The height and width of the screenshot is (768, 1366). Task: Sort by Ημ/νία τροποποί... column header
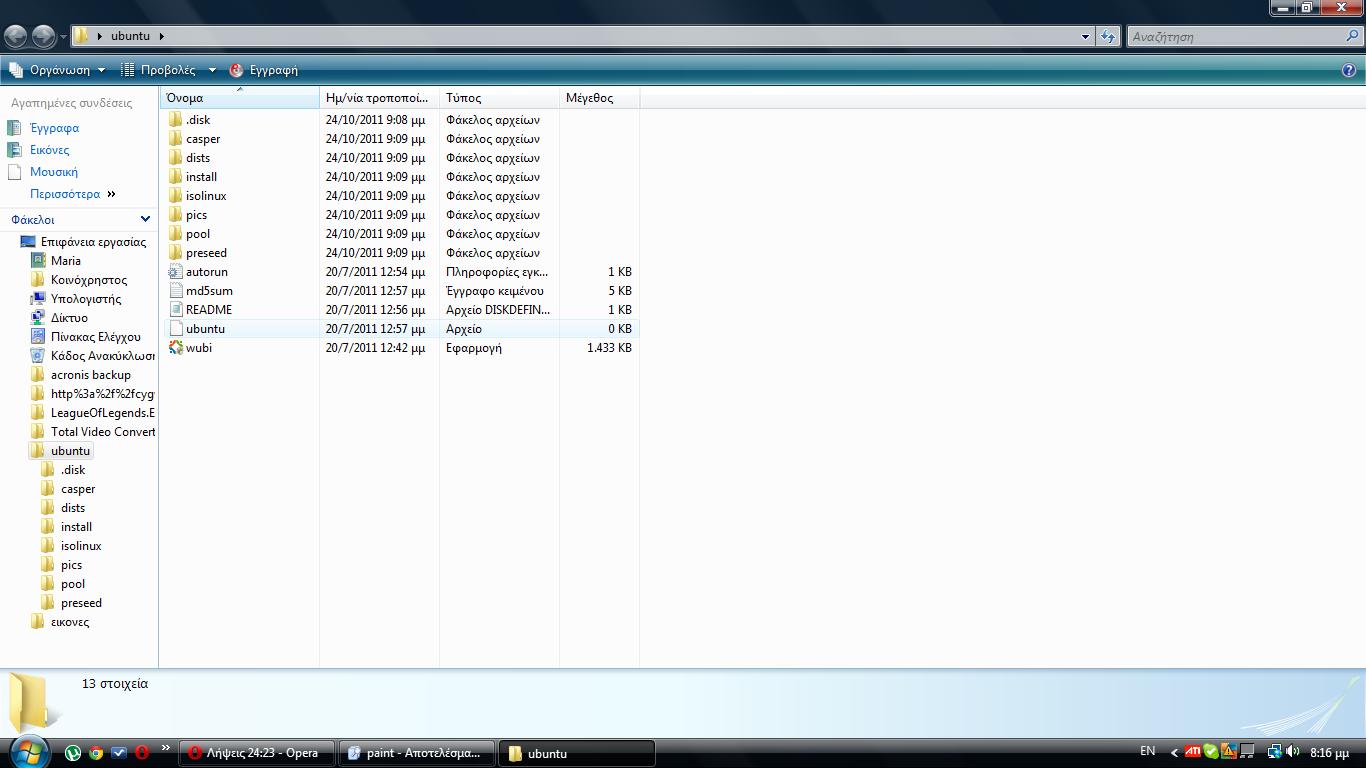coord(380,98)
